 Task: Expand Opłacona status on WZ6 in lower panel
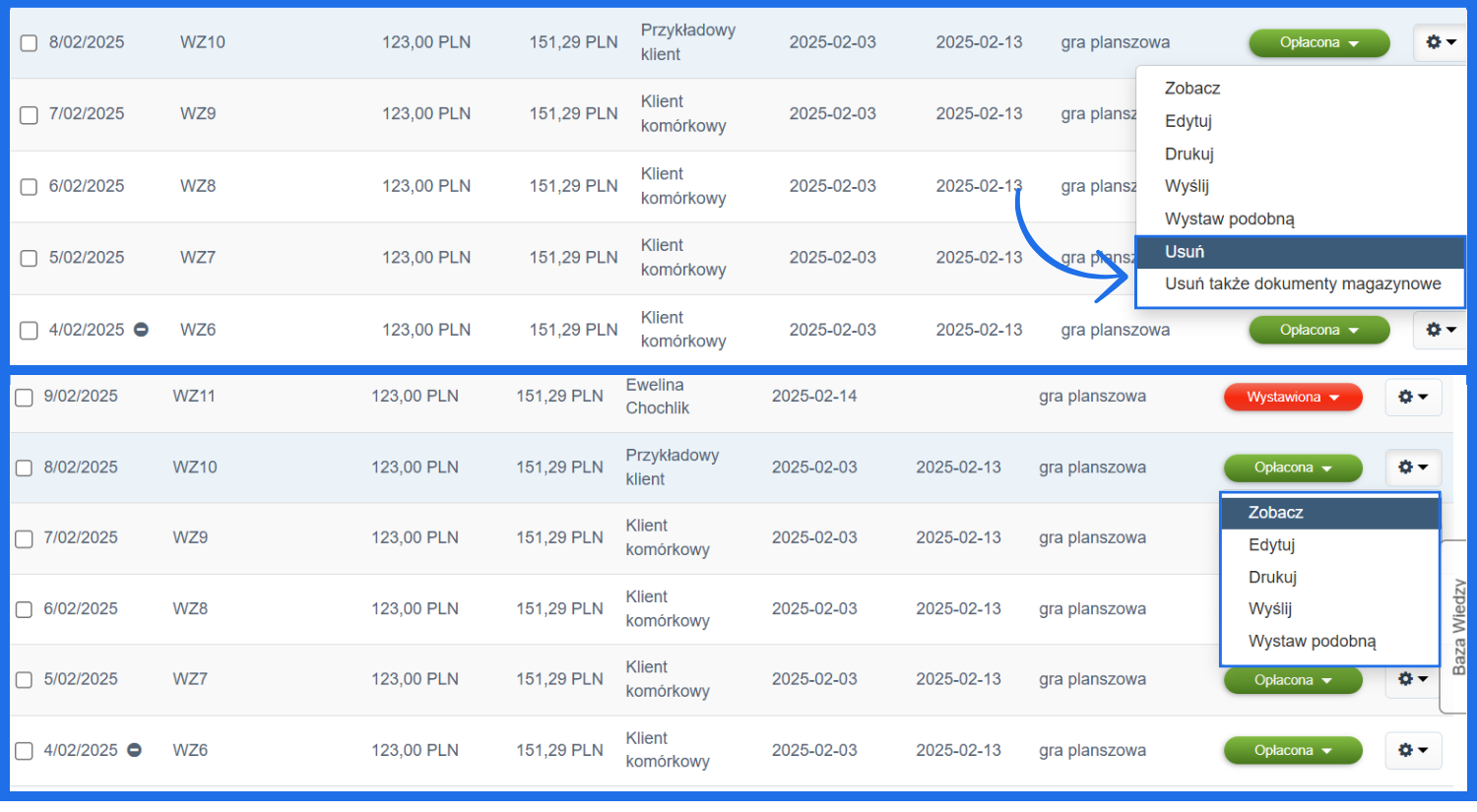(1293, 750)
